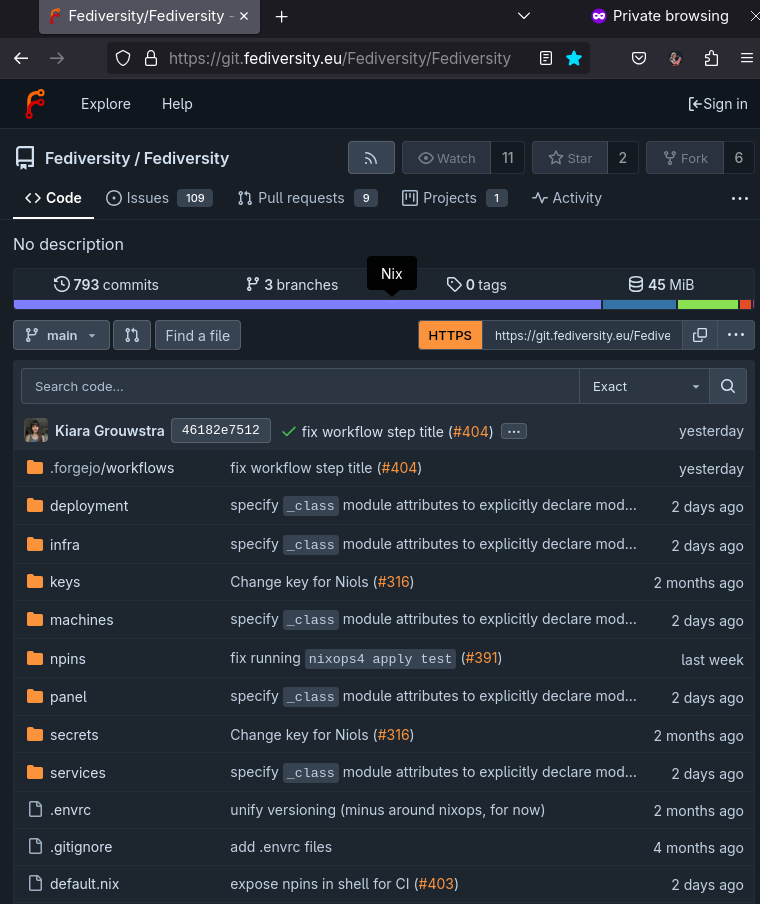Open the default.nix file
This screenshot has height=904, width=760.
tap(84, 884)
